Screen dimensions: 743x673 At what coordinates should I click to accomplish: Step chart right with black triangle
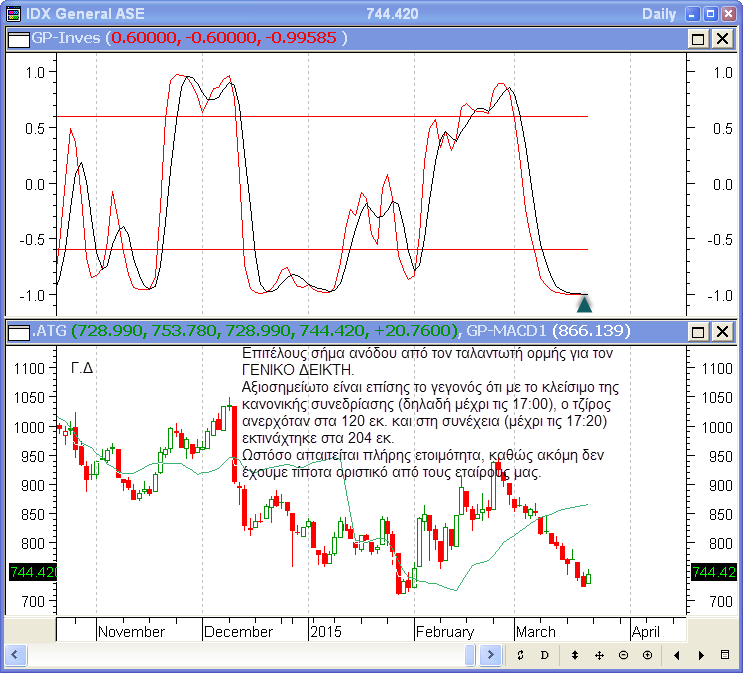click(701, 655)
